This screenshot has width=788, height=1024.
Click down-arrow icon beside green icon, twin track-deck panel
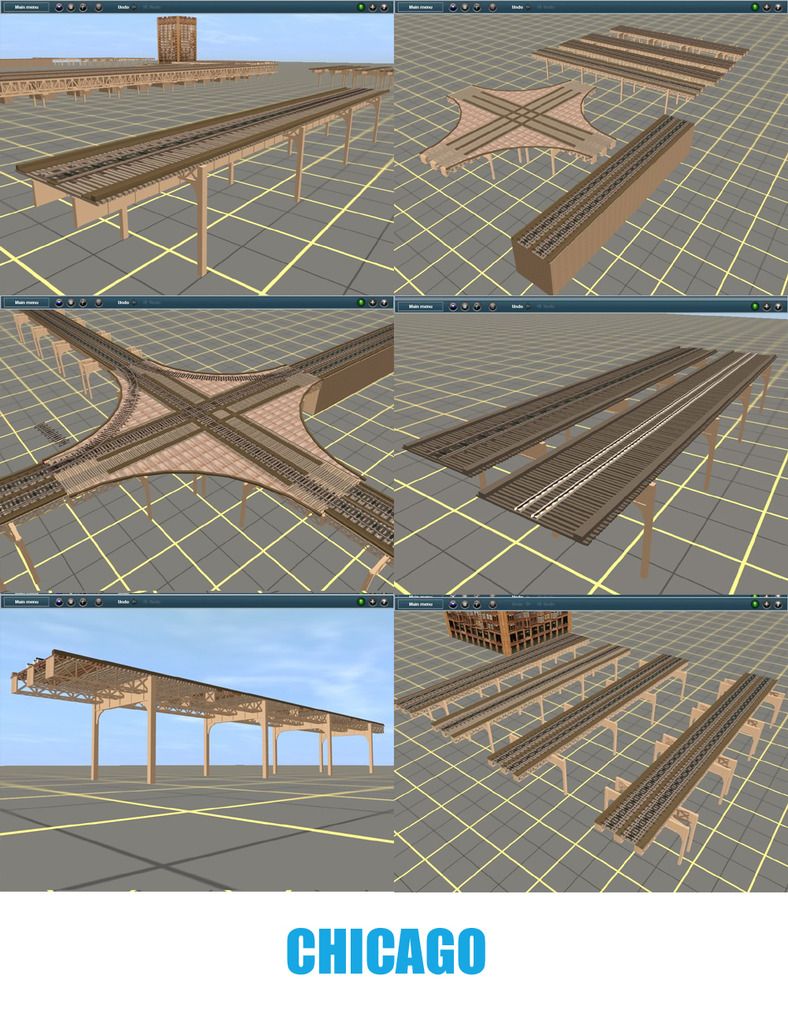(x=766, y=306)
